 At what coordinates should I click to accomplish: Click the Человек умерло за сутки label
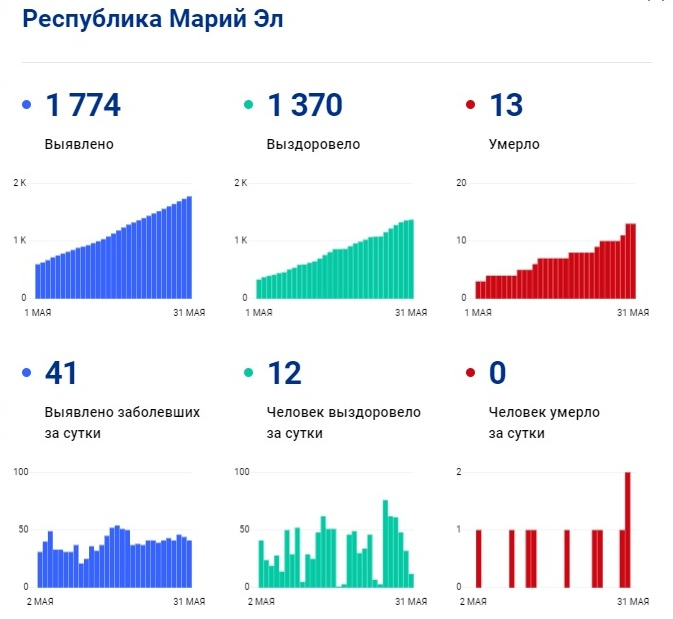click(x=543, y=423)
